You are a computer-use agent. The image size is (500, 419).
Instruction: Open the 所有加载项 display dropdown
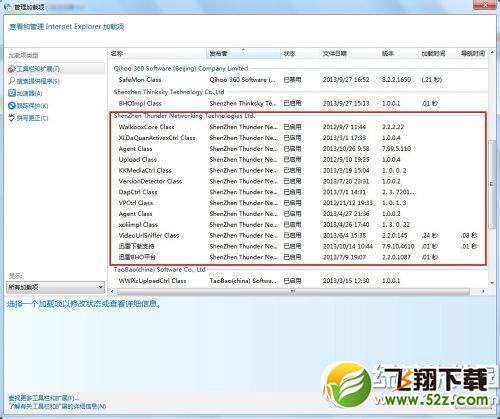click(55, 287)
